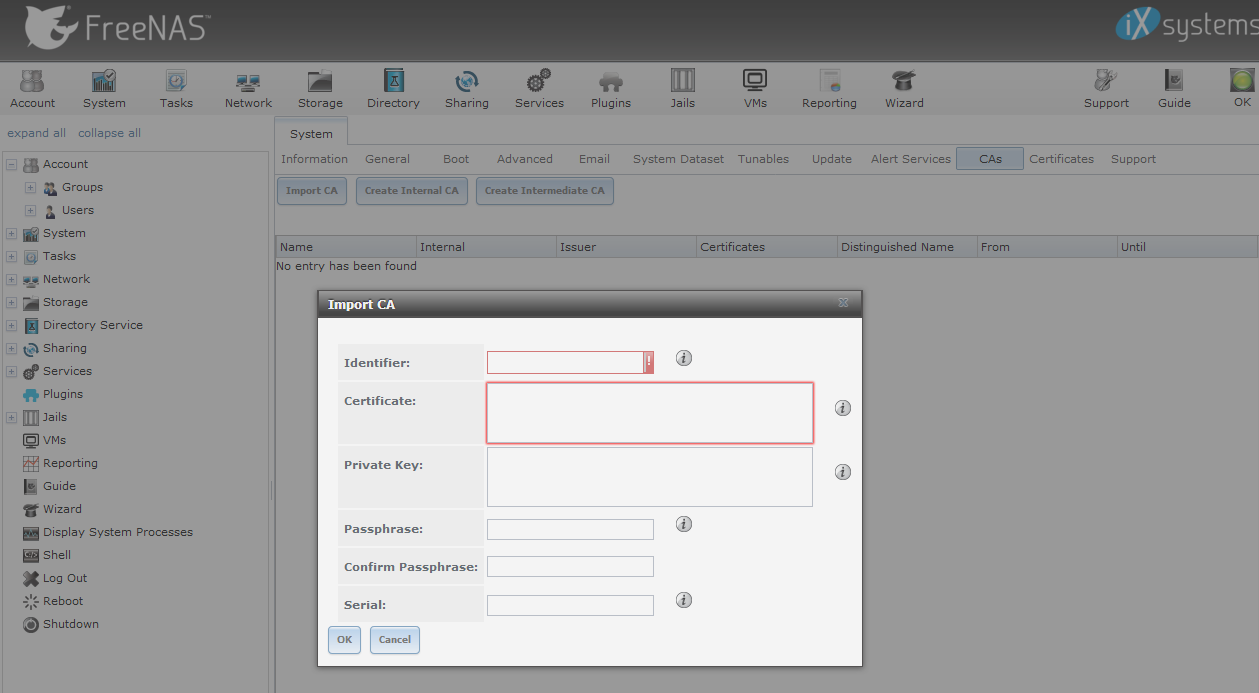This screenshot has width=1259, height=693.
Task: Cancel the Import CA dialog
Action: point(394,640)
